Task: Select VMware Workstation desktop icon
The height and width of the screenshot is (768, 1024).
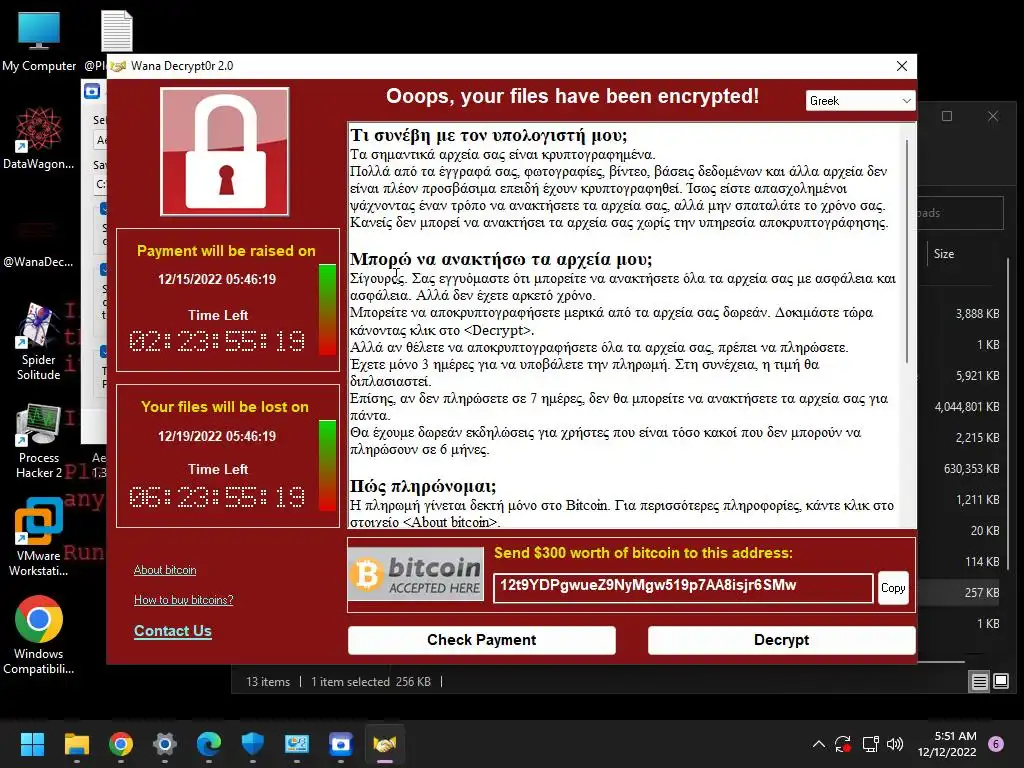Action: pyautogui.click(x=39, y=537)
